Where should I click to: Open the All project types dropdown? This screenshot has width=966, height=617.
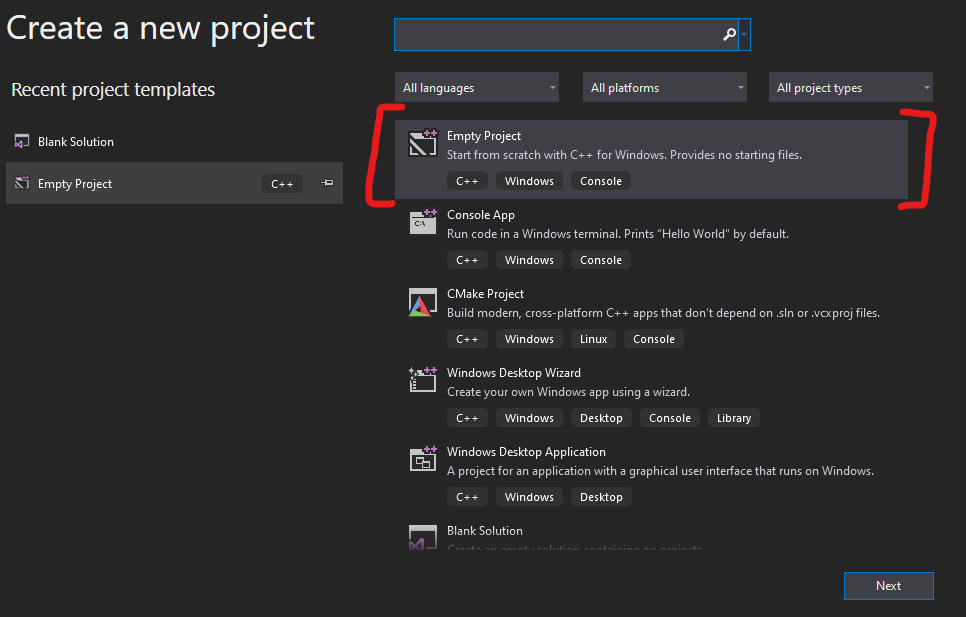pos(851,87)
